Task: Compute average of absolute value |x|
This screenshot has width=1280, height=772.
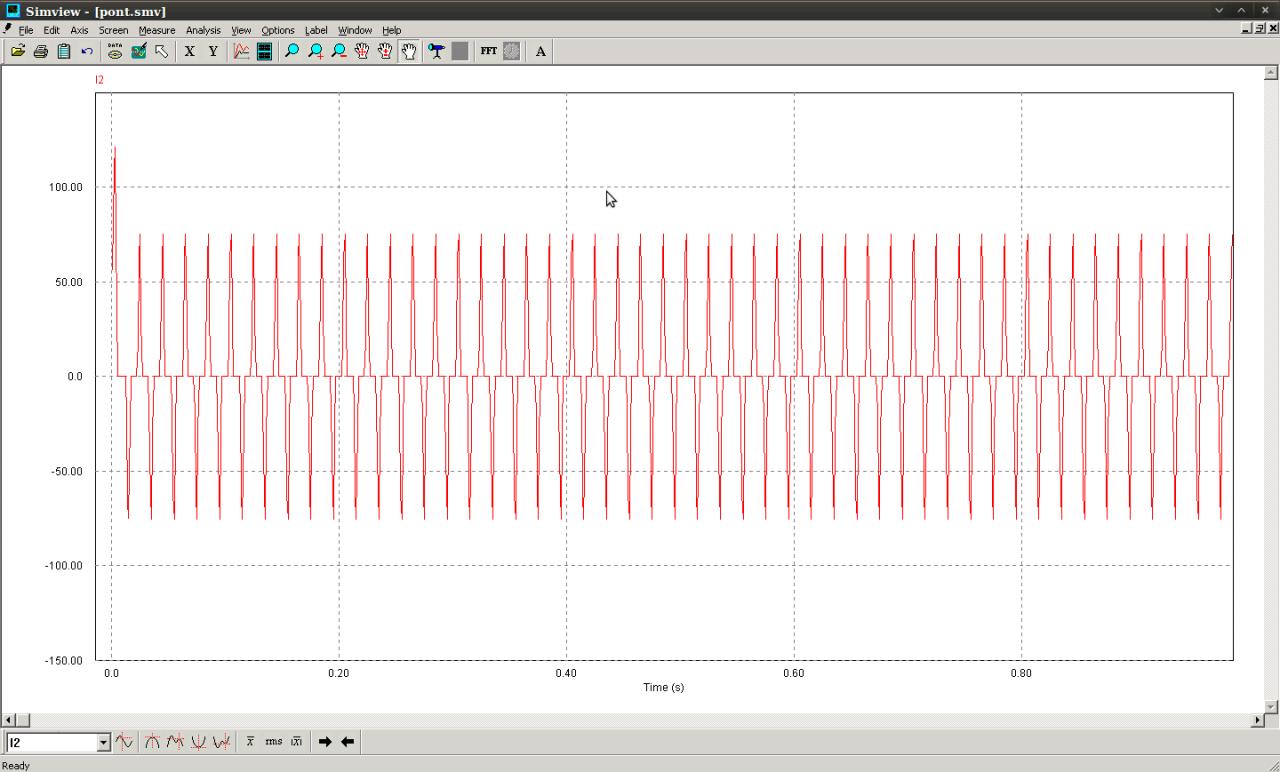Action: tap(296, 742)
